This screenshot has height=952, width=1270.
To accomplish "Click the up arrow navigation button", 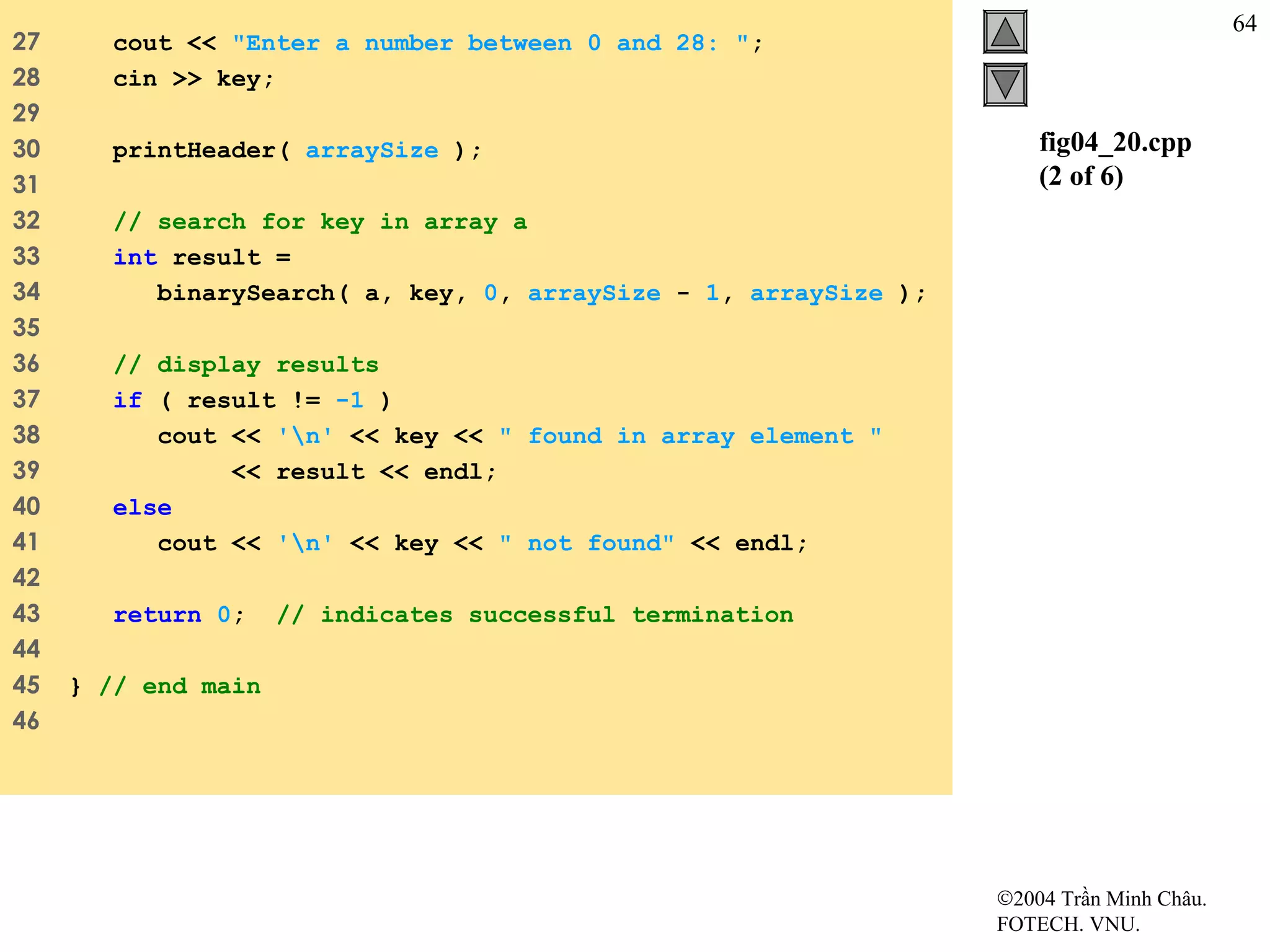I will (1005, 32).
